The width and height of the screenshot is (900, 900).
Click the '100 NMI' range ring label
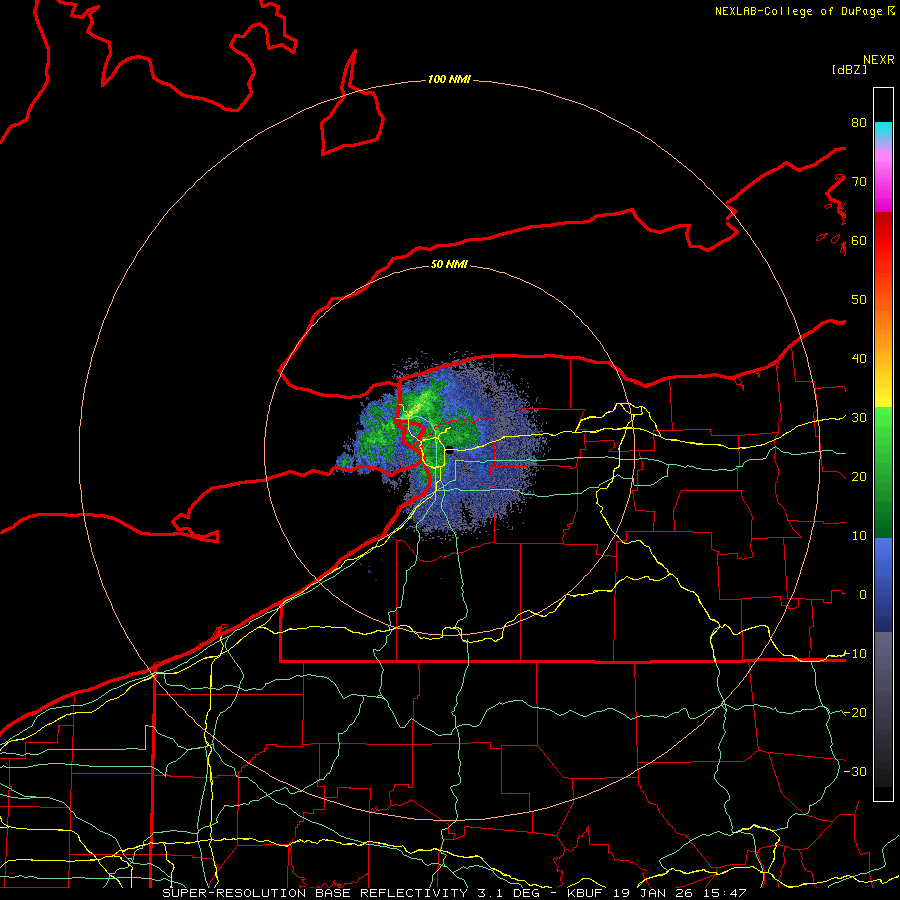(449, 79)
